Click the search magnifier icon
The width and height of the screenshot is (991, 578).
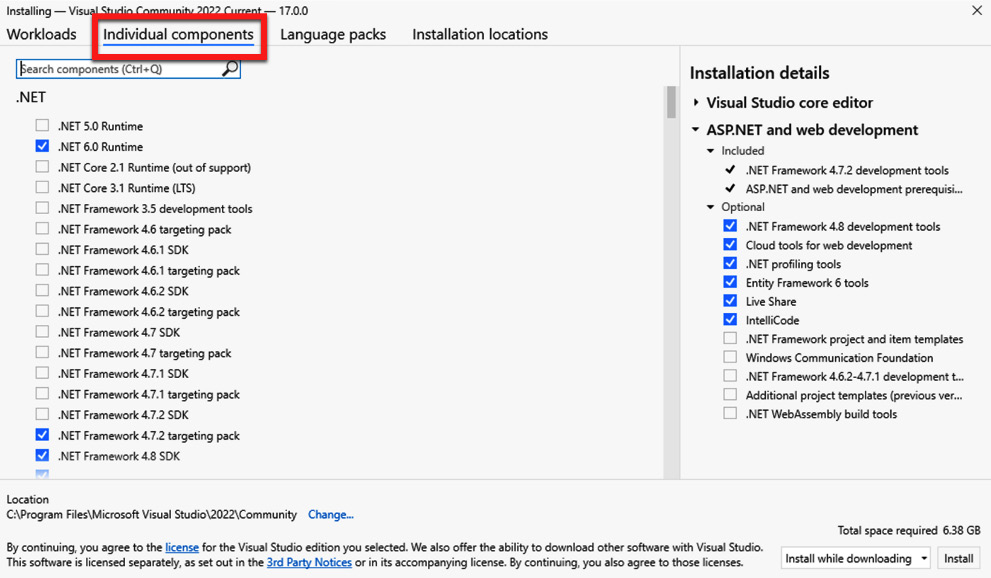click(x=230, y=68)
